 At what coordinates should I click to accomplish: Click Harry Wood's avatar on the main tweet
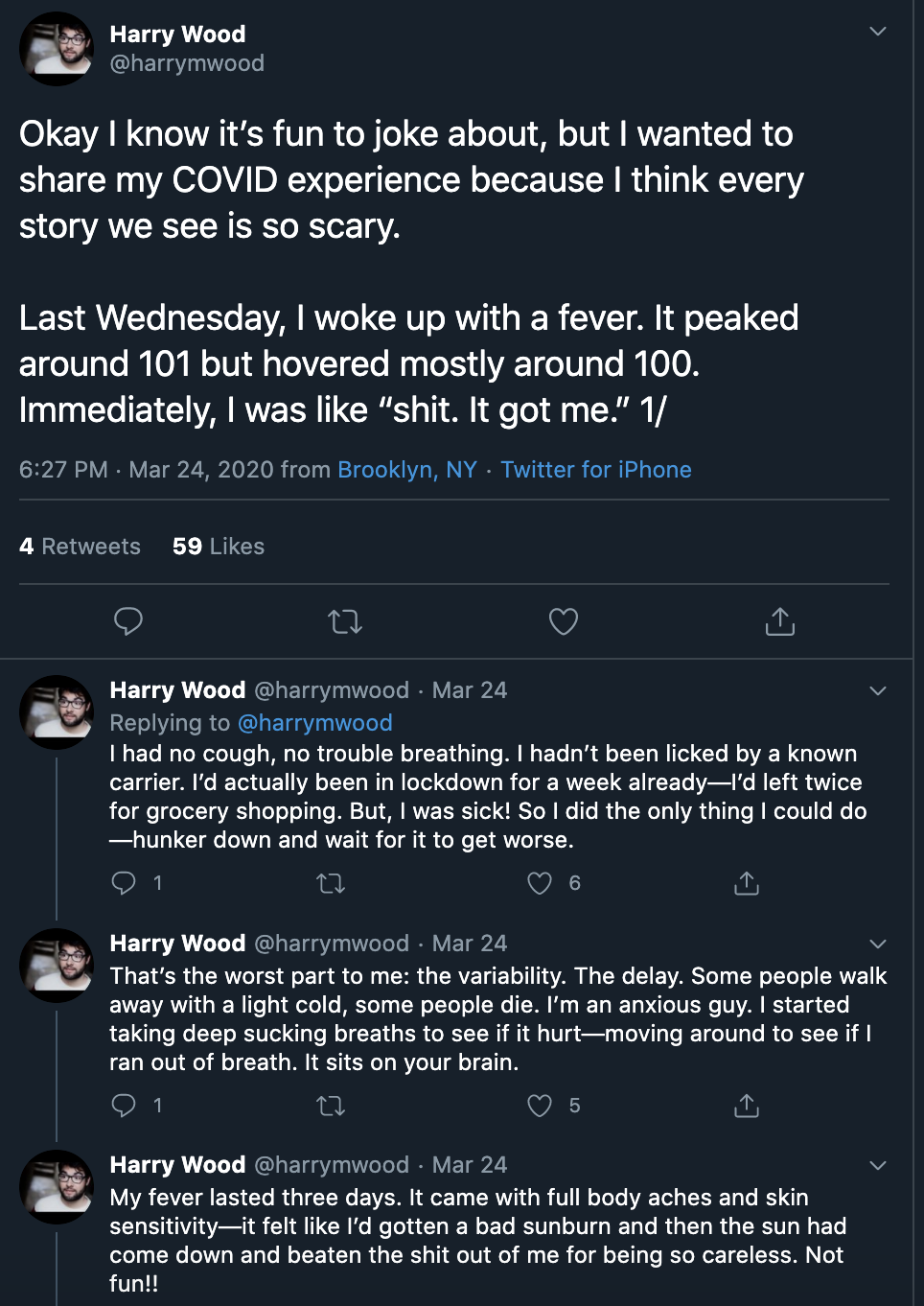click(57, 48)
